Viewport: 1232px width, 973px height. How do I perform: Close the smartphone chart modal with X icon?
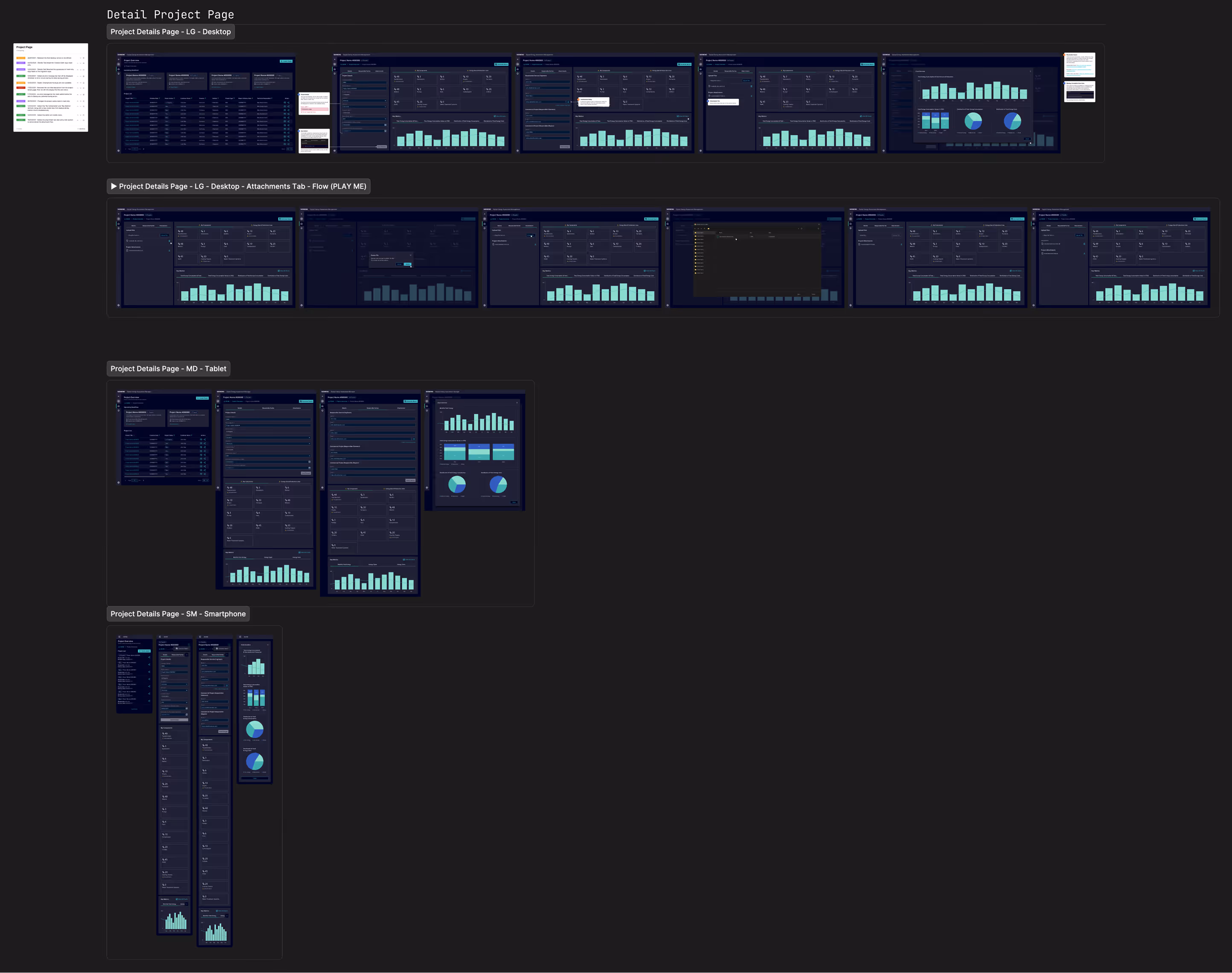pyautogui.click(x=268, y=645)
